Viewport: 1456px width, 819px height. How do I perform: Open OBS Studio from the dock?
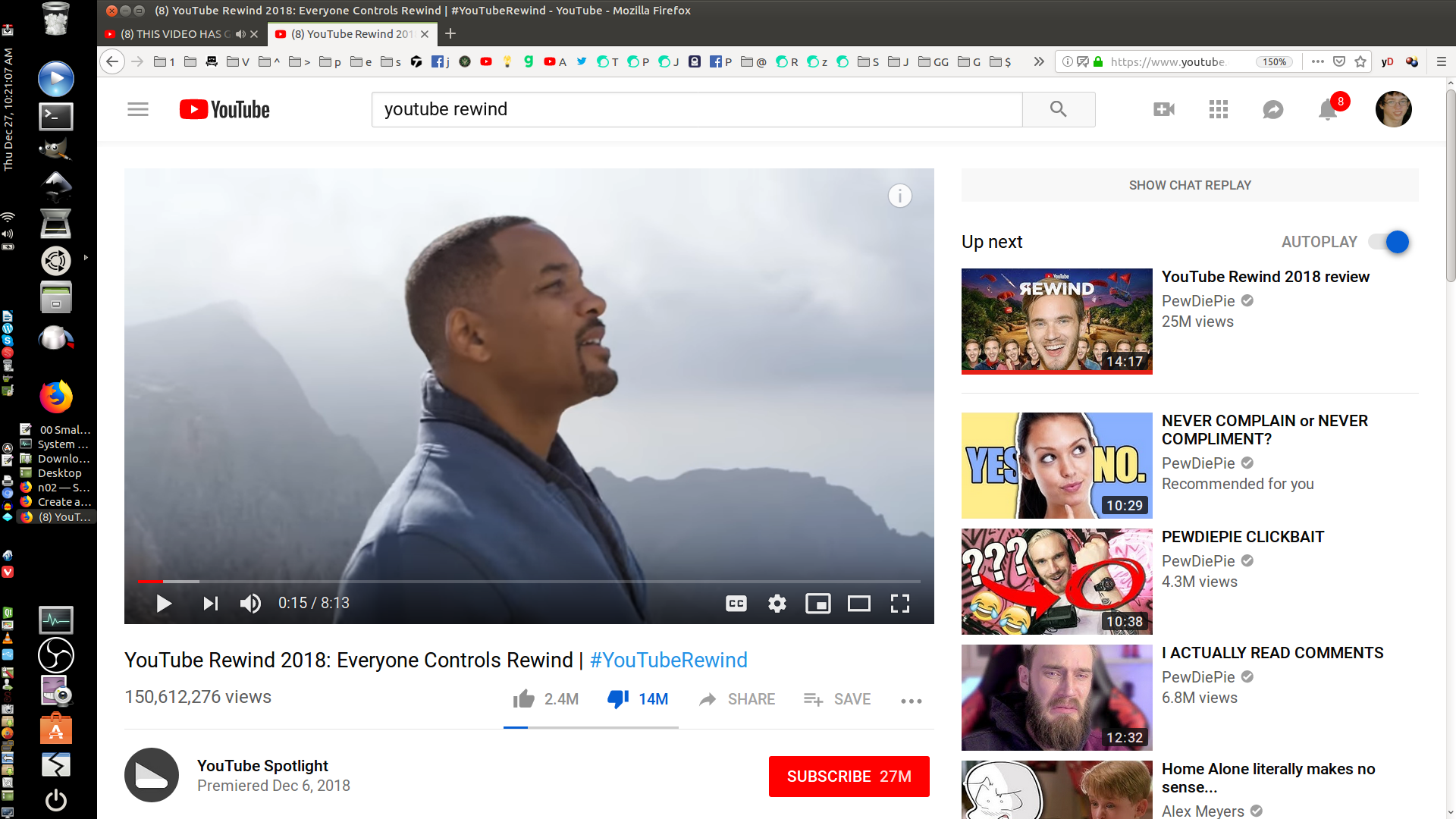(56, 655)
